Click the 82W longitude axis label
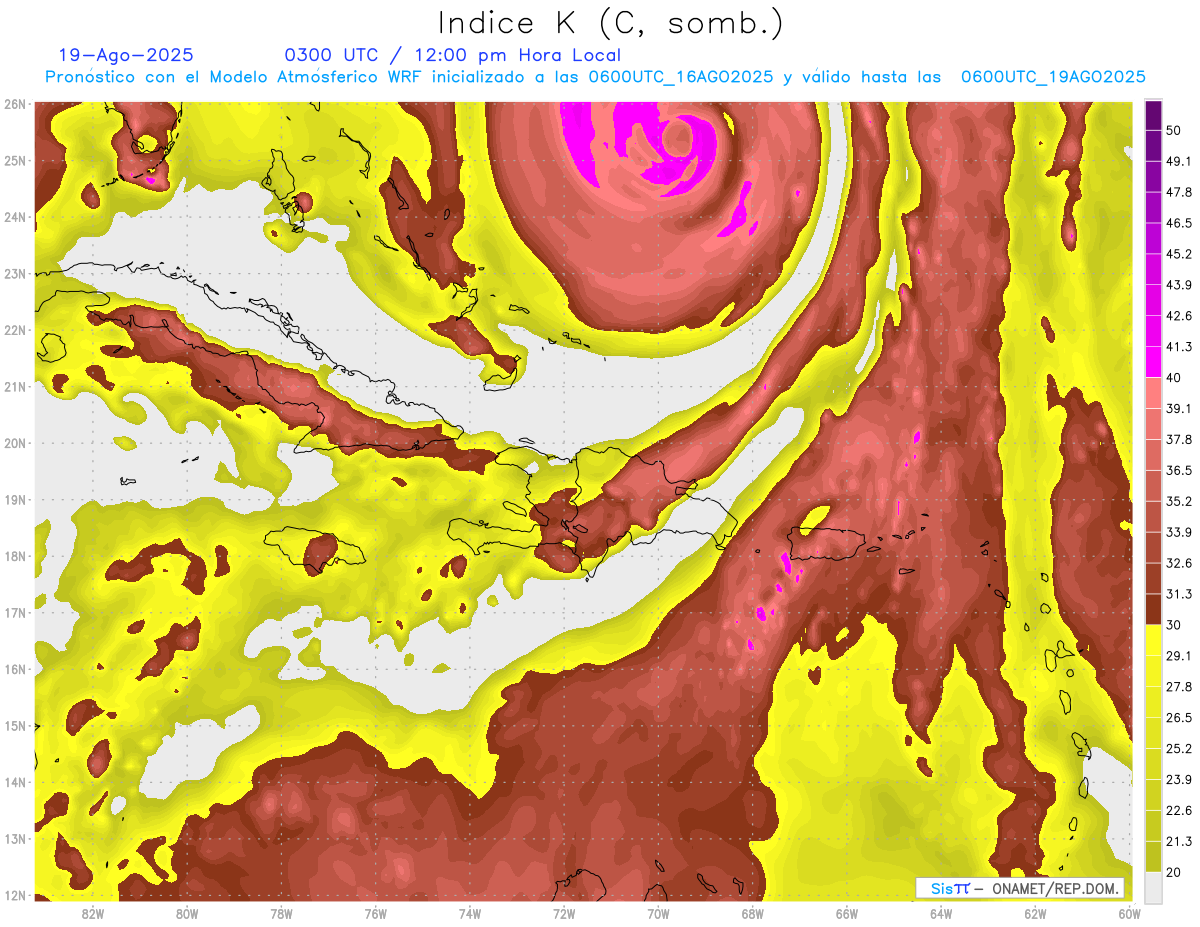 point(92,914)
